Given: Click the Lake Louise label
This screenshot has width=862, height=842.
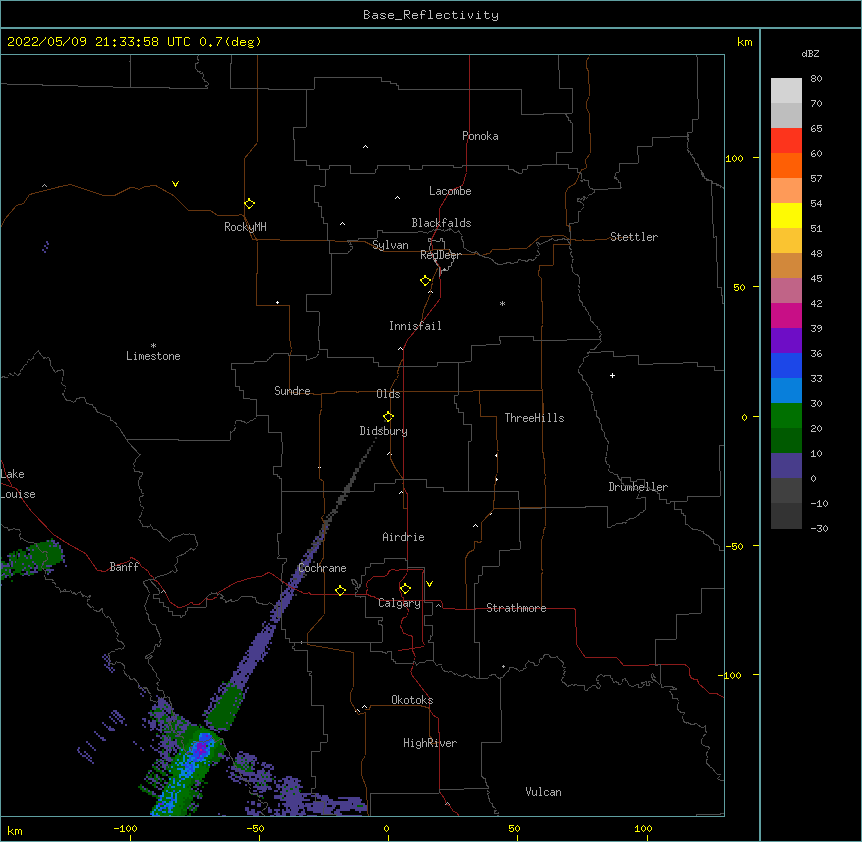Looking at the screenshot, I should pos(18,484).
